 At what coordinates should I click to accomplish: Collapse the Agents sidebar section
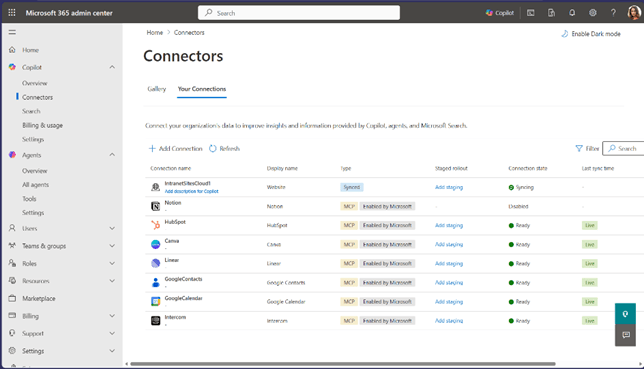tap(112, 155)
